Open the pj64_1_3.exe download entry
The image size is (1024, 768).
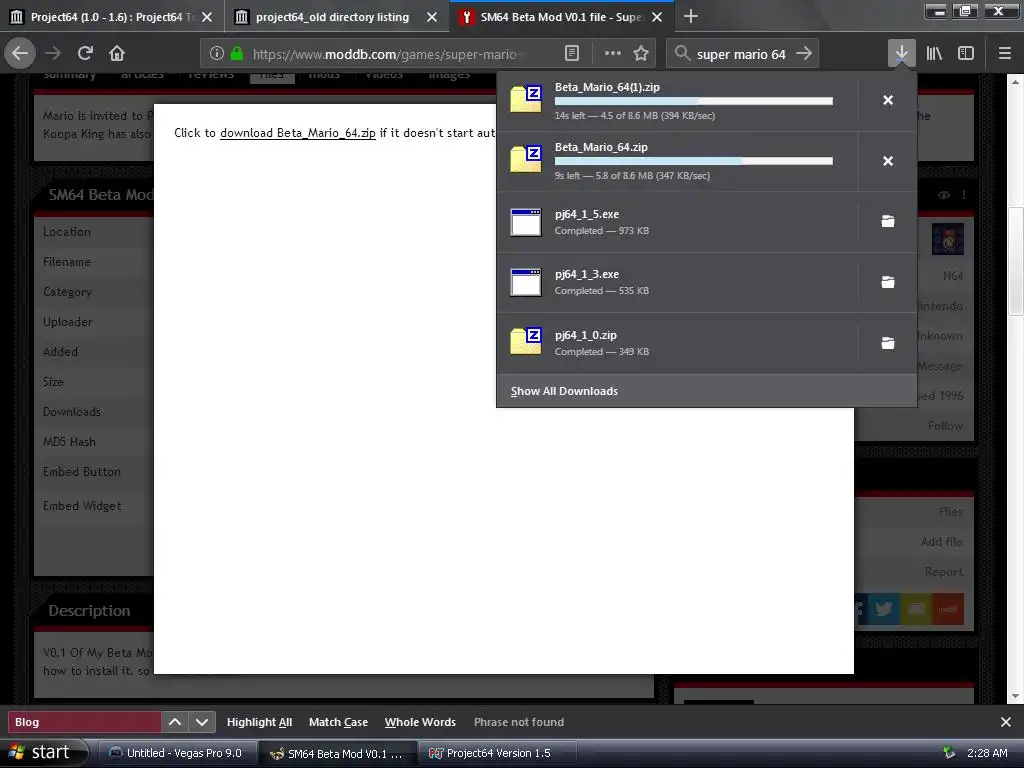678,283
